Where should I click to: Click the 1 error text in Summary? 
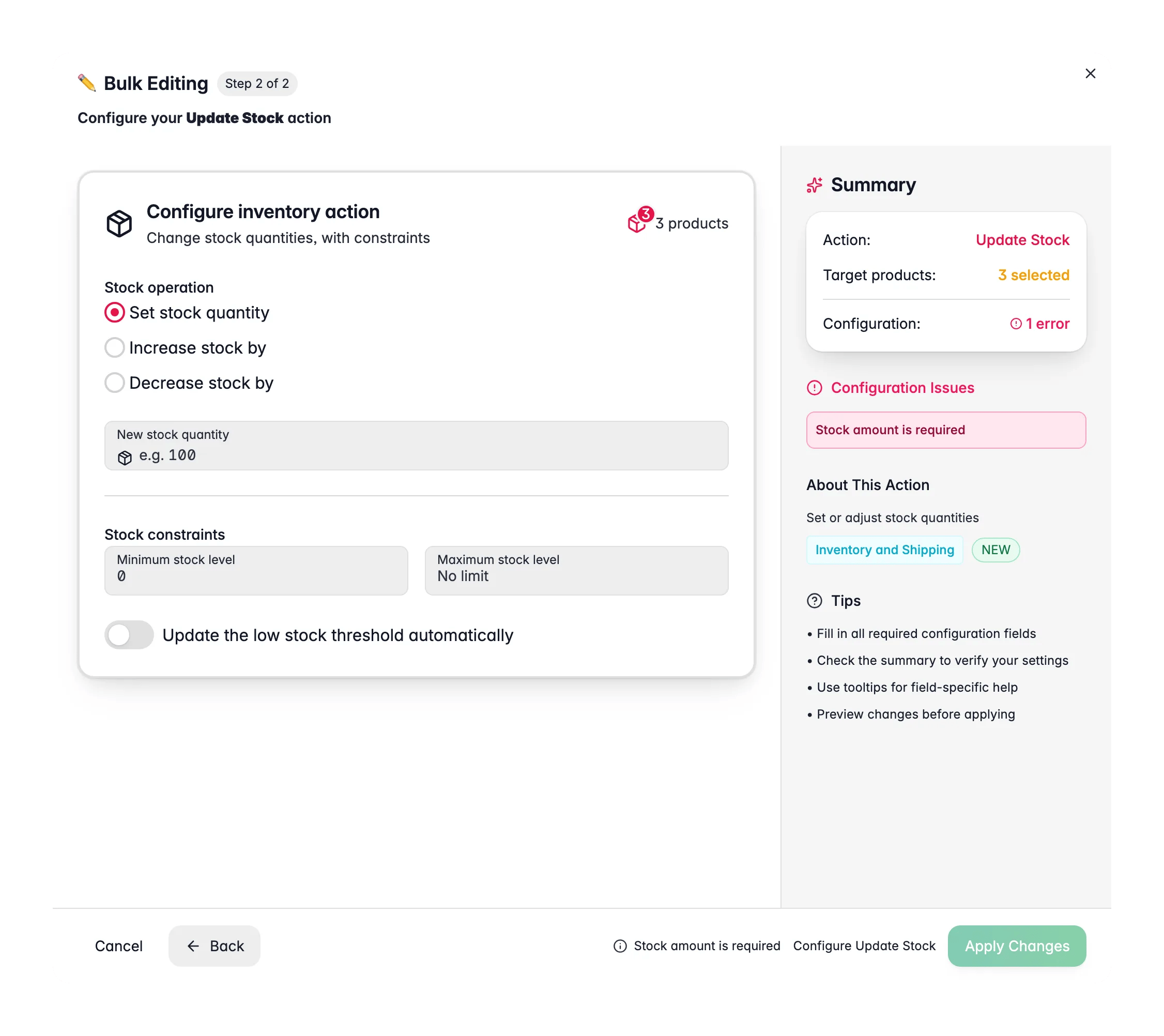[x=1047, y=324]
